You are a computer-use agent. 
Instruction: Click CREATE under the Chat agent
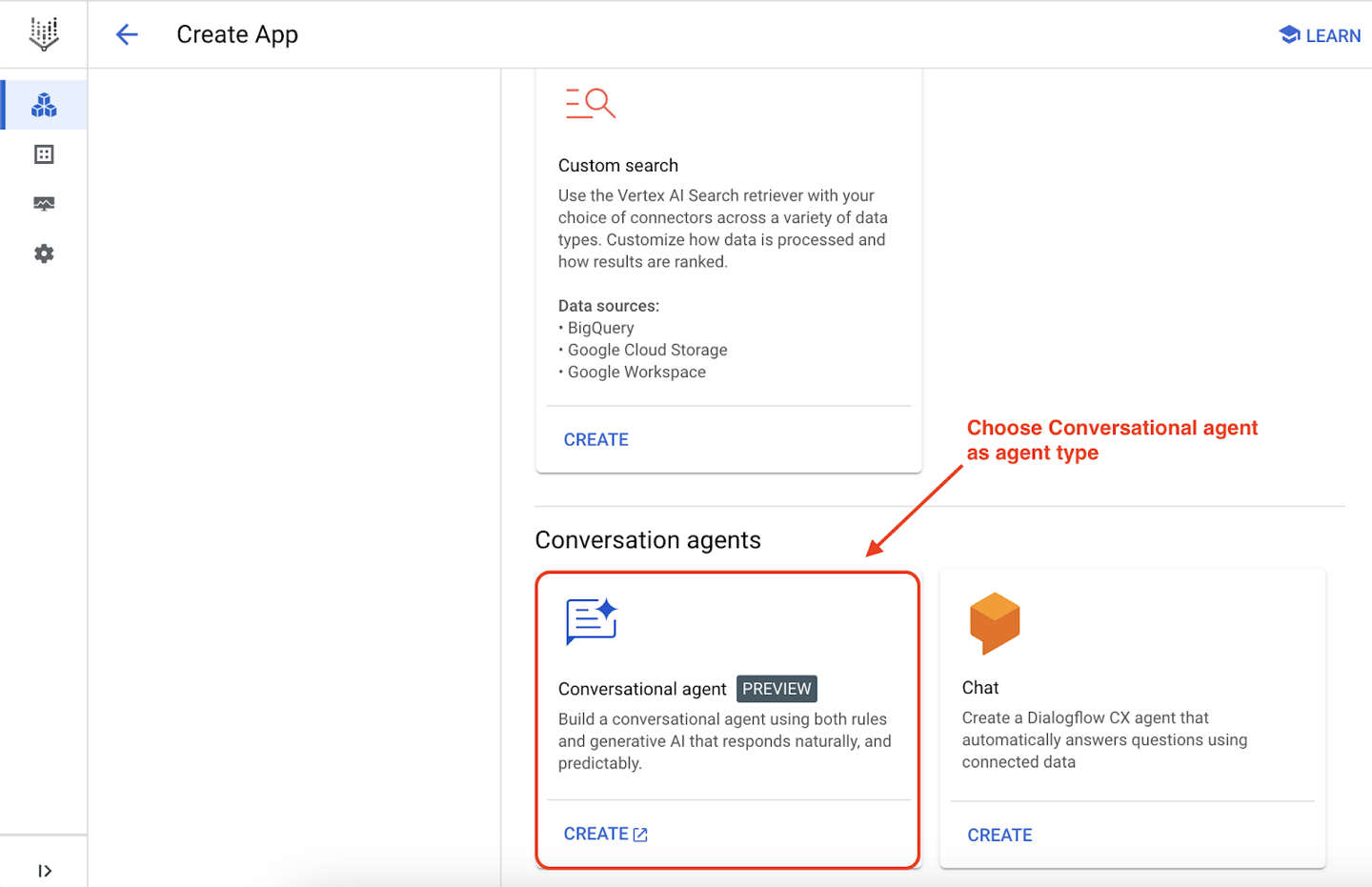pos(999,835)
